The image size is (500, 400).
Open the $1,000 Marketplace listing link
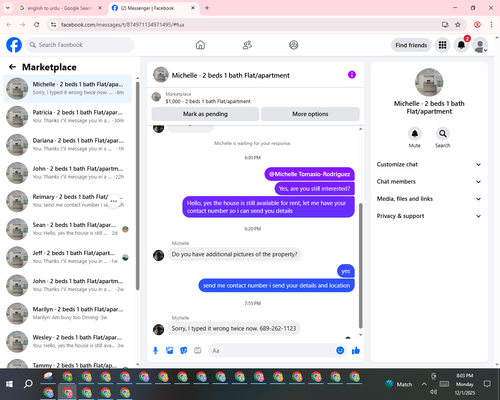(x=208, y=101)
